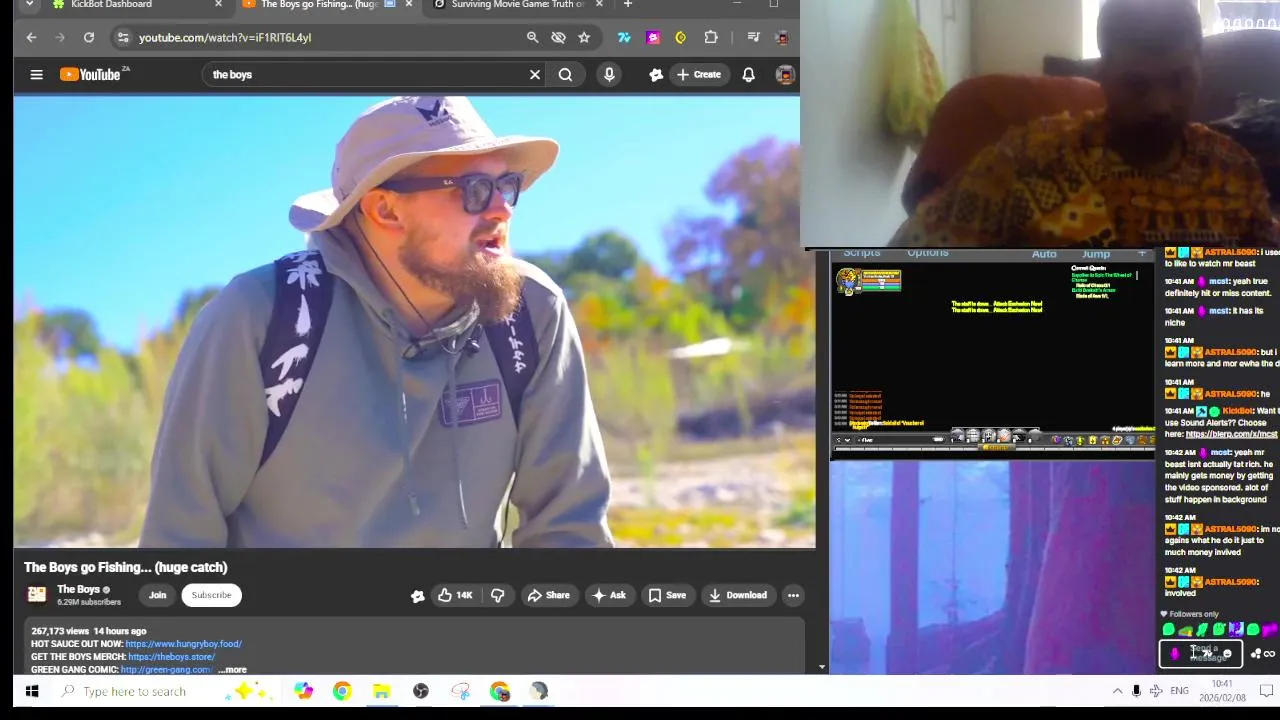Close the KickBot Dashboard tab
The width and height of the screenshot is (1280, 720).
[x=218, y=4]
